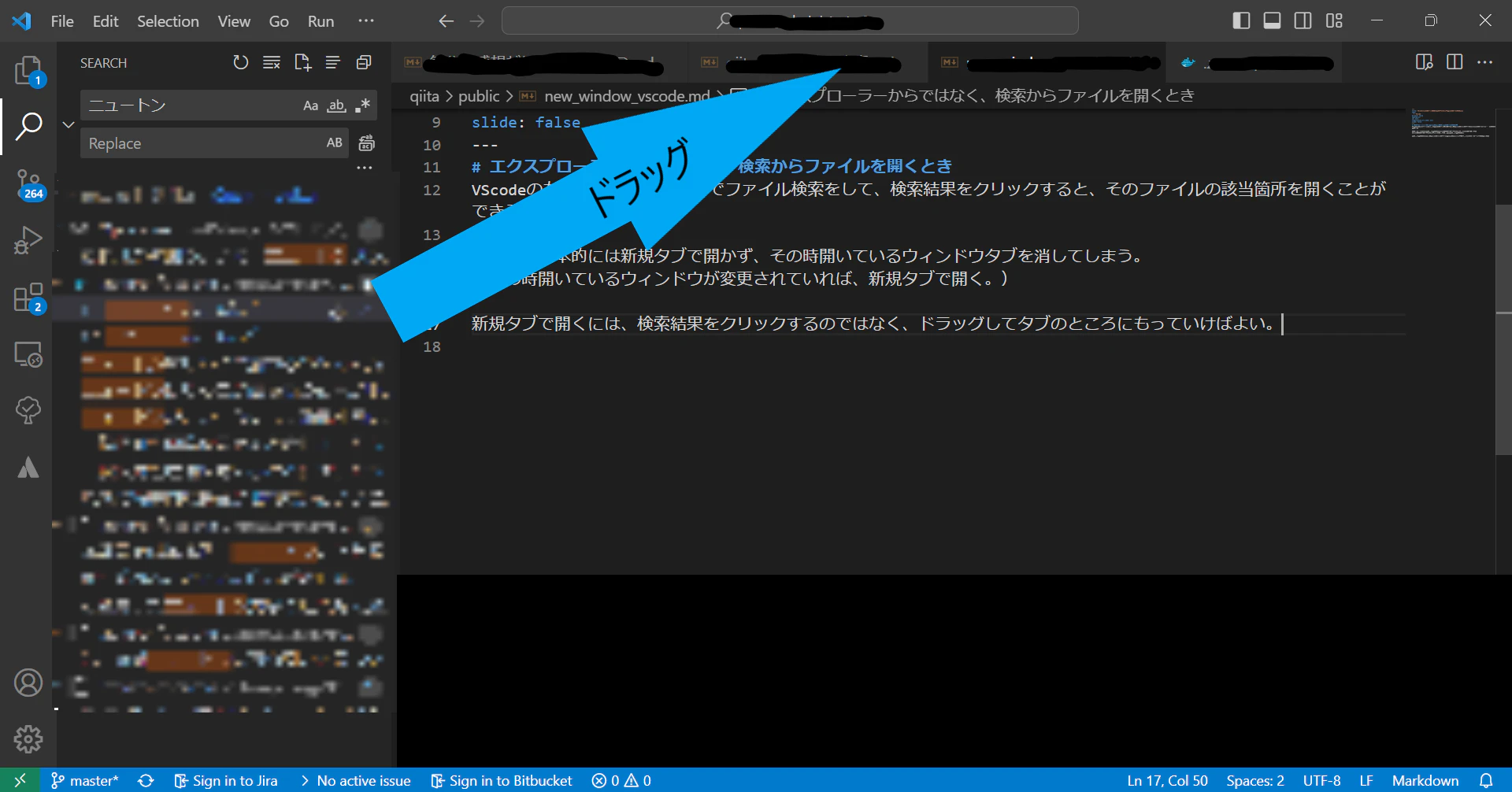Collapse the Replace field chevron

pyautogui.click(x=69, y=124)
